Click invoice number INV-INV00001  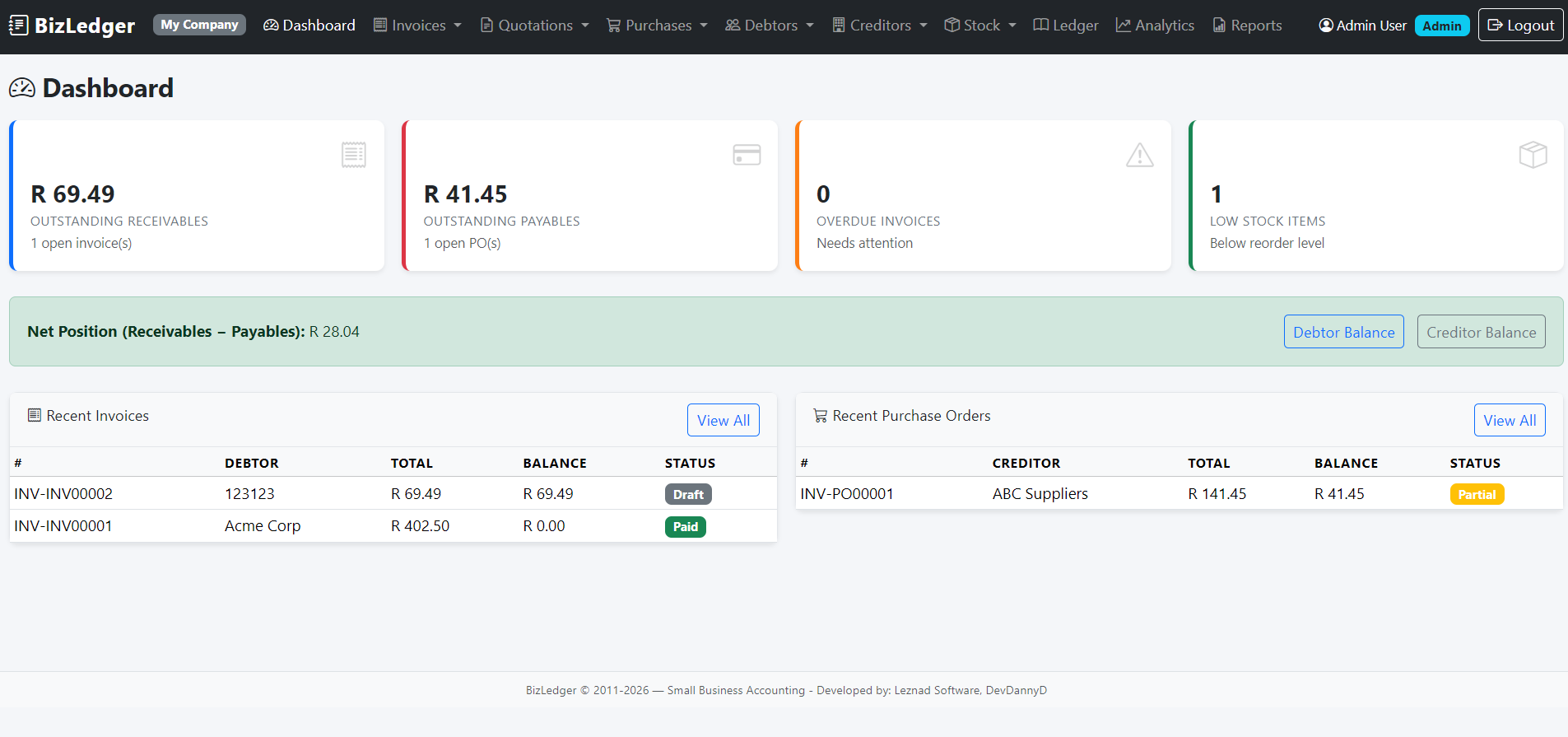pos(63,526)
